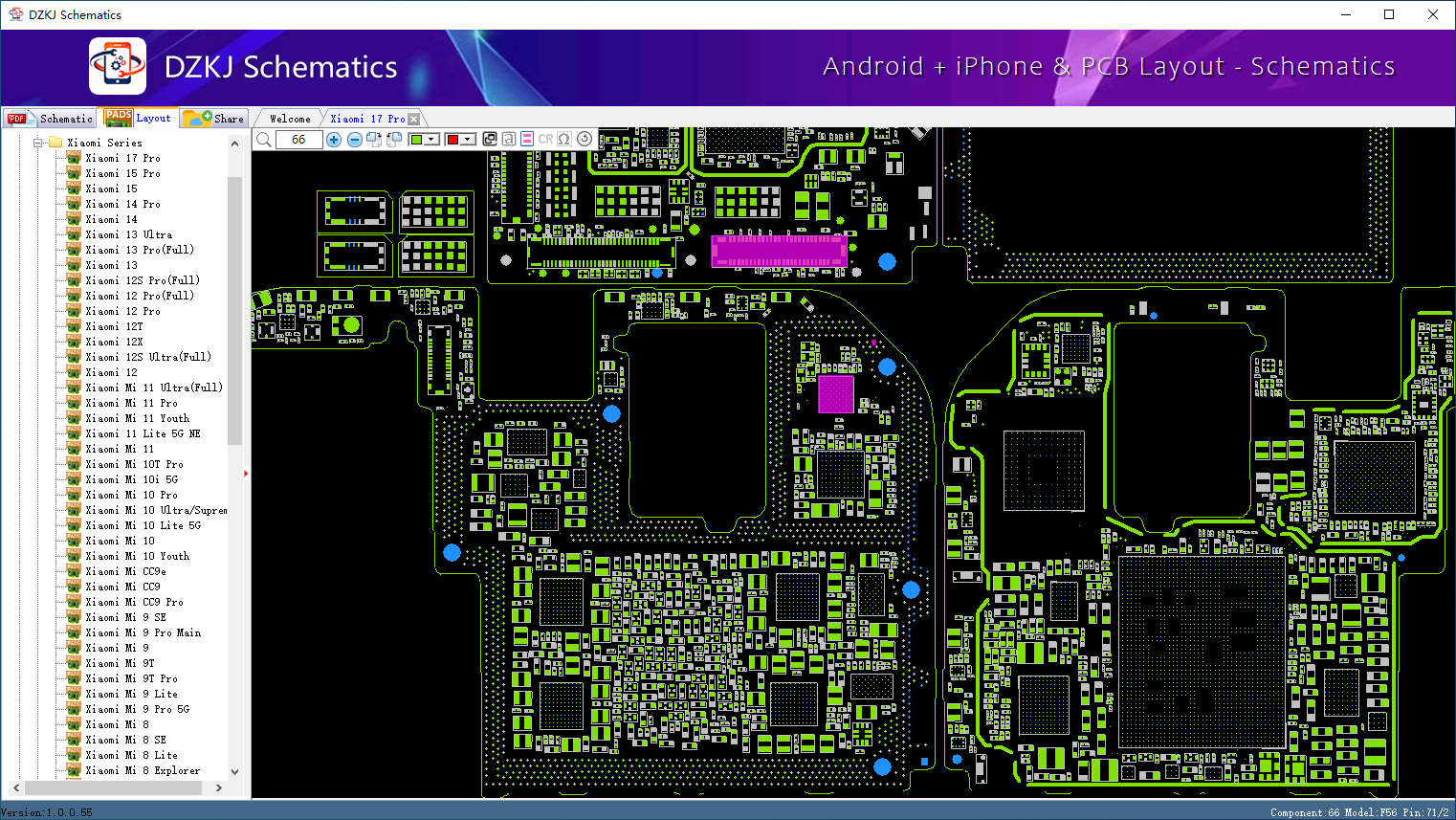Open Xiaomi 12S Ultra(Full) entry
This screenshot has height=820, width=1456.
[148, 357]
